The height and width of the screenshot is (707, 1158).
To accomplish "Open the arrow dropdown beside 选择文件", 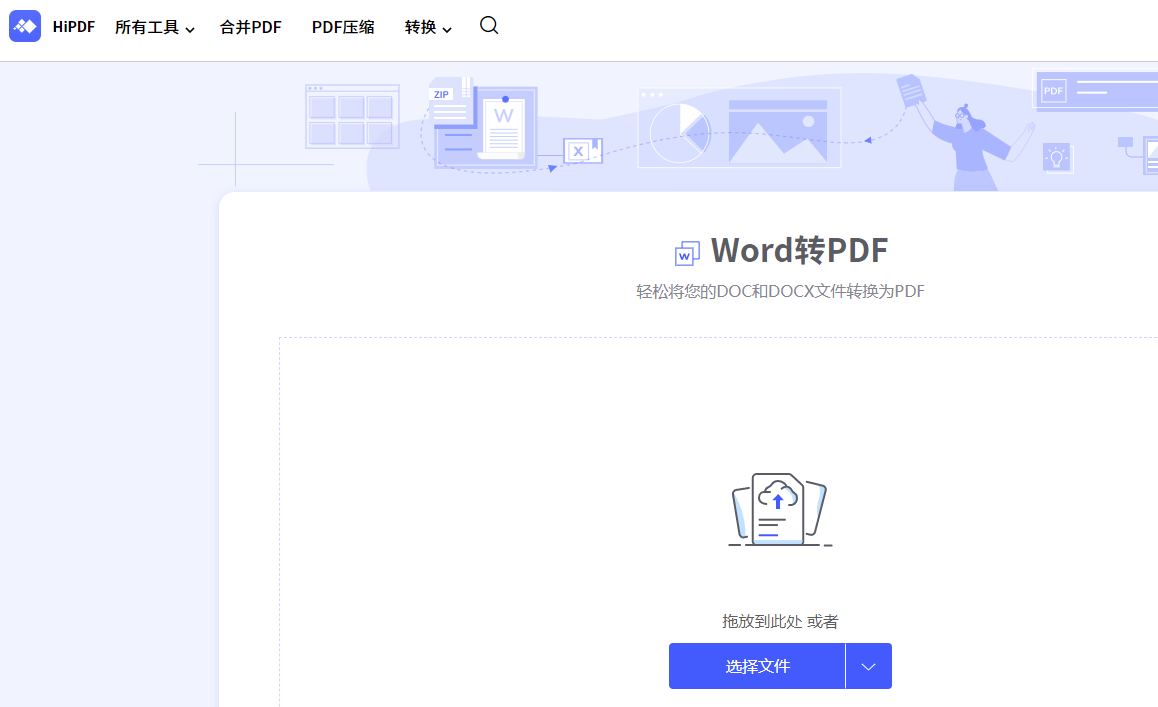I will pos(868,666).
